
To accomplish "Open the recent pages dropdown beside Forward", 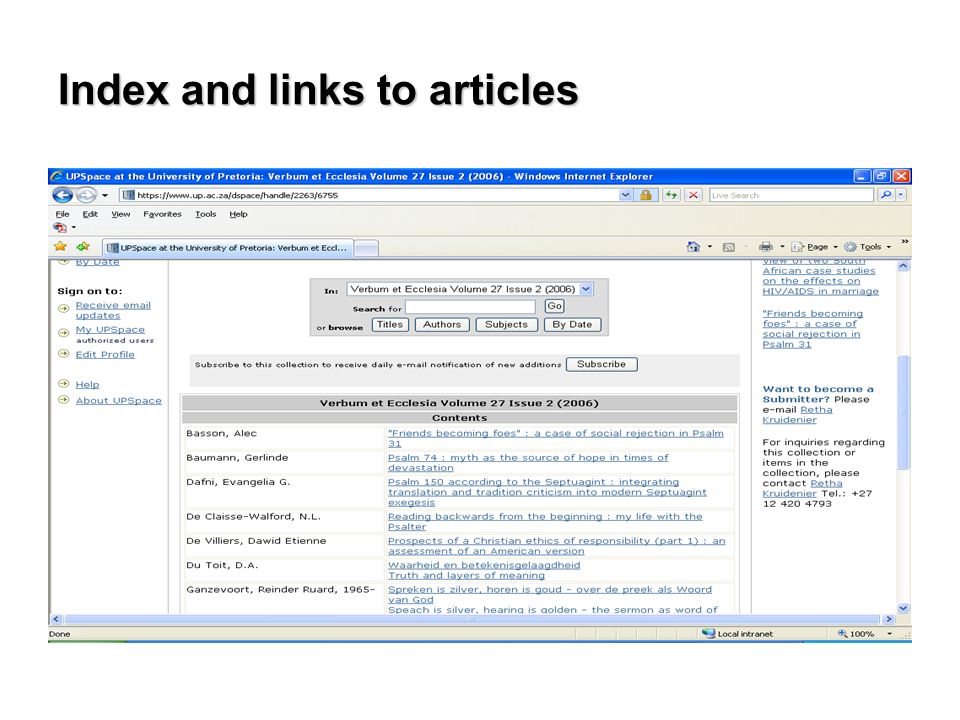I will coord(105,195).
